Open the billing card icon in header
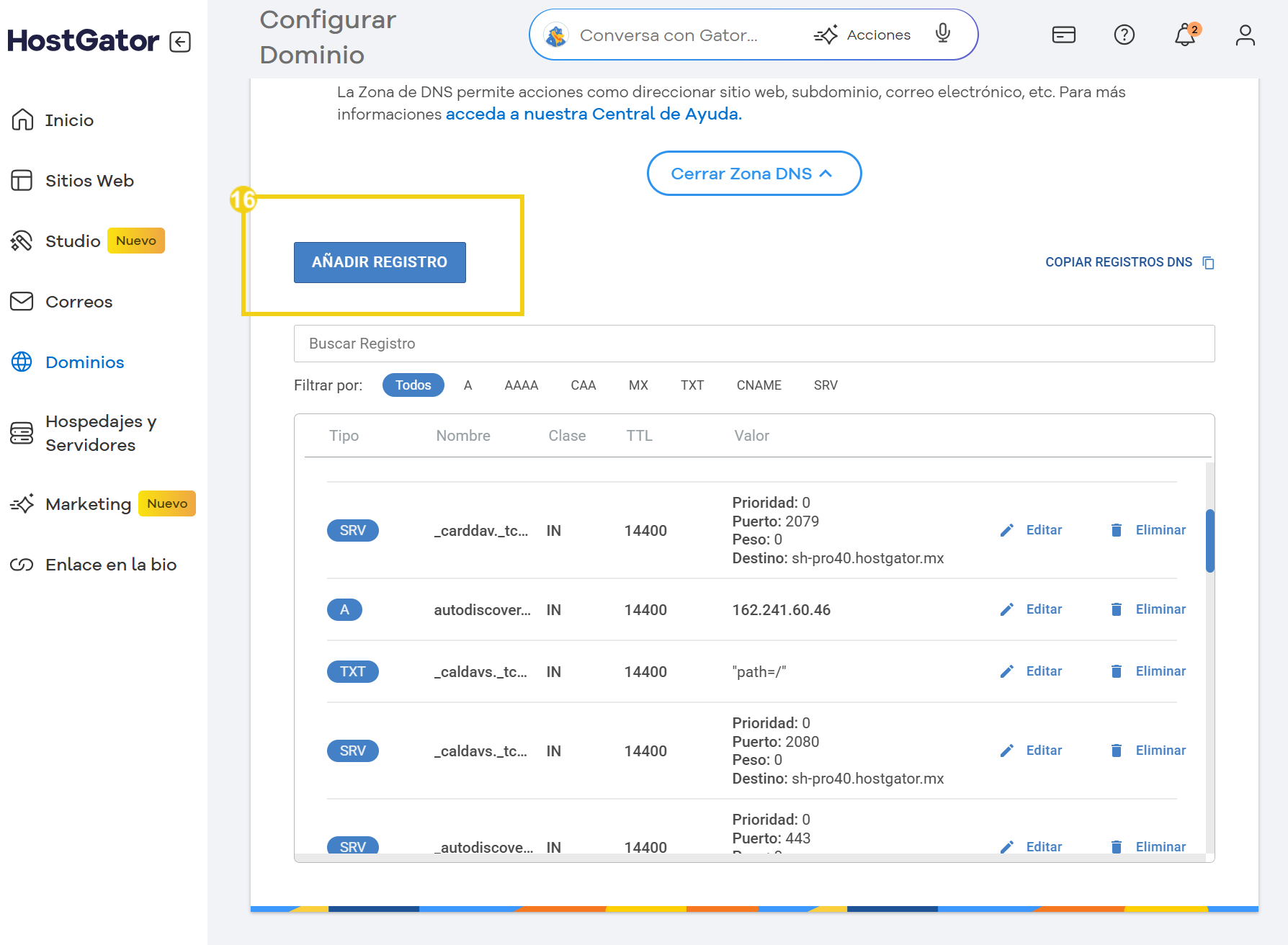The image size is (1288, 945). (x=1063, y=35)
